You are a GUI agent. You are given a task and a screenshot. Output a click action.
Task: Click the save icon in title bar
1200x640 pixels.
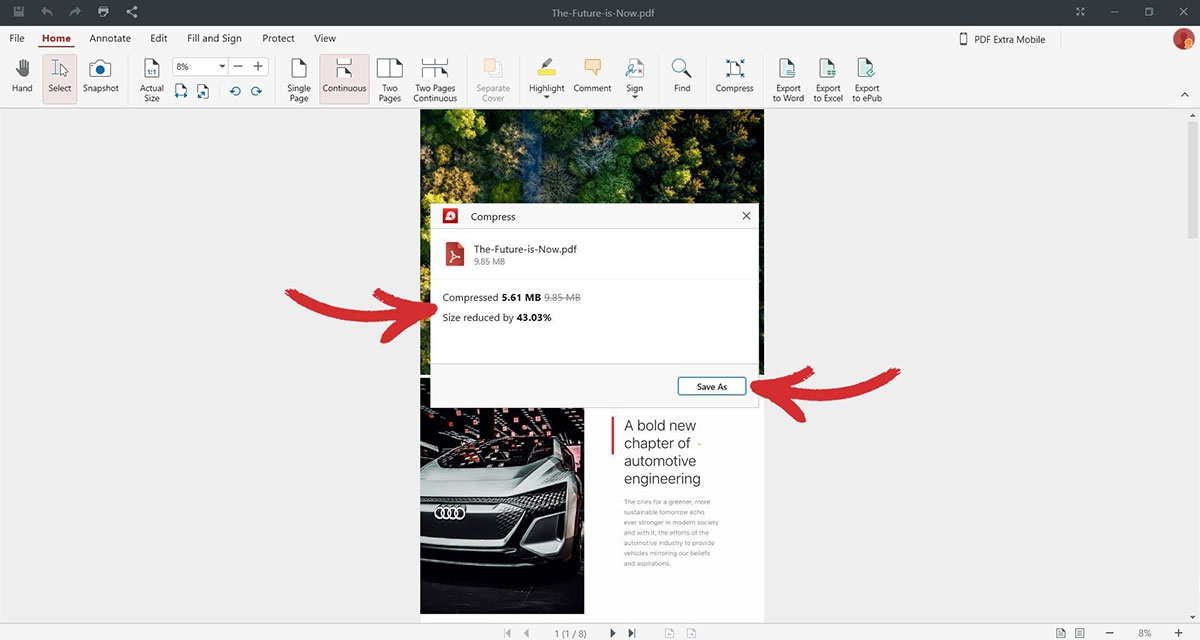pos(18,12)
